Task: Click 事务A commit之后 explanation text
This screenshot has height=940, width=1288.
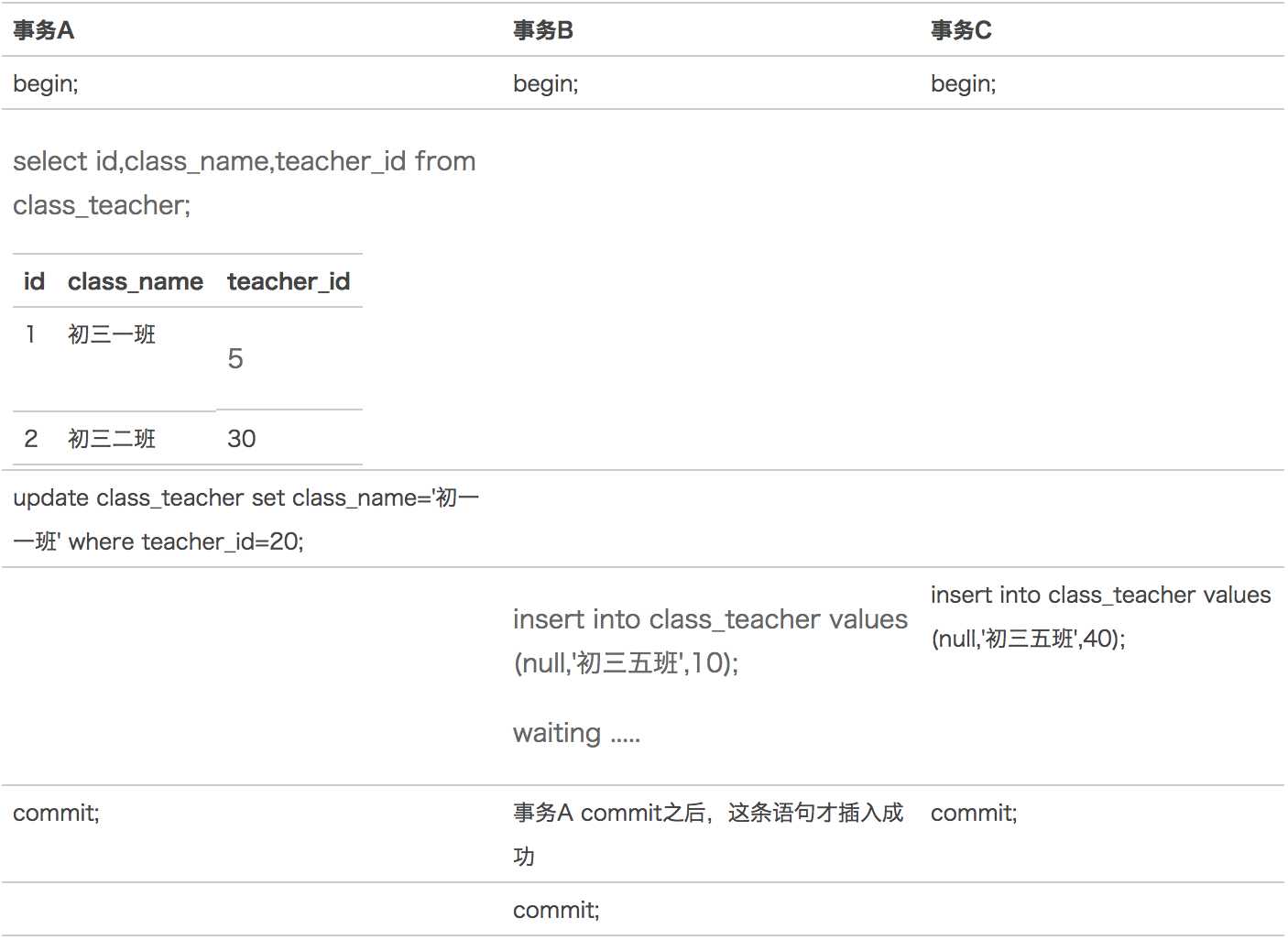Action: (708, 835)
